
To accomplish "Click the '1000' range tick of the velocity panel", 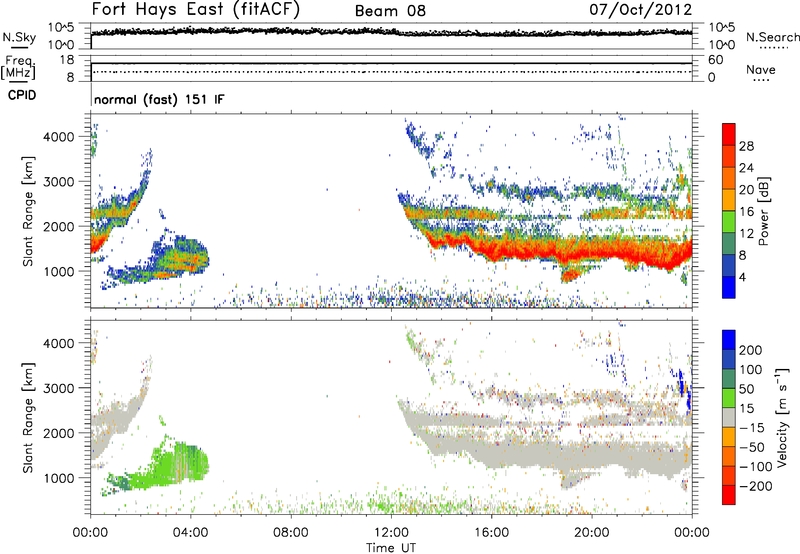I will click(x=59, y=478).
